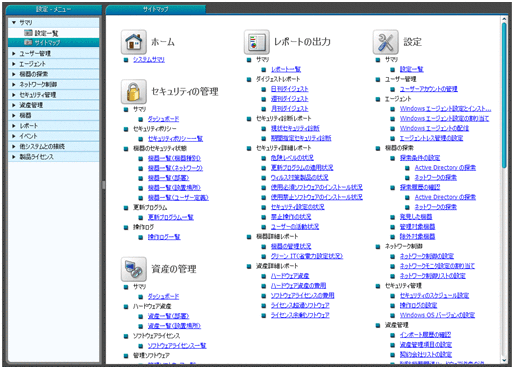Open the エージェントレス管理の設定 link
Image resolution: width=514 pixels, height=369 pixels.
point(431,138)
